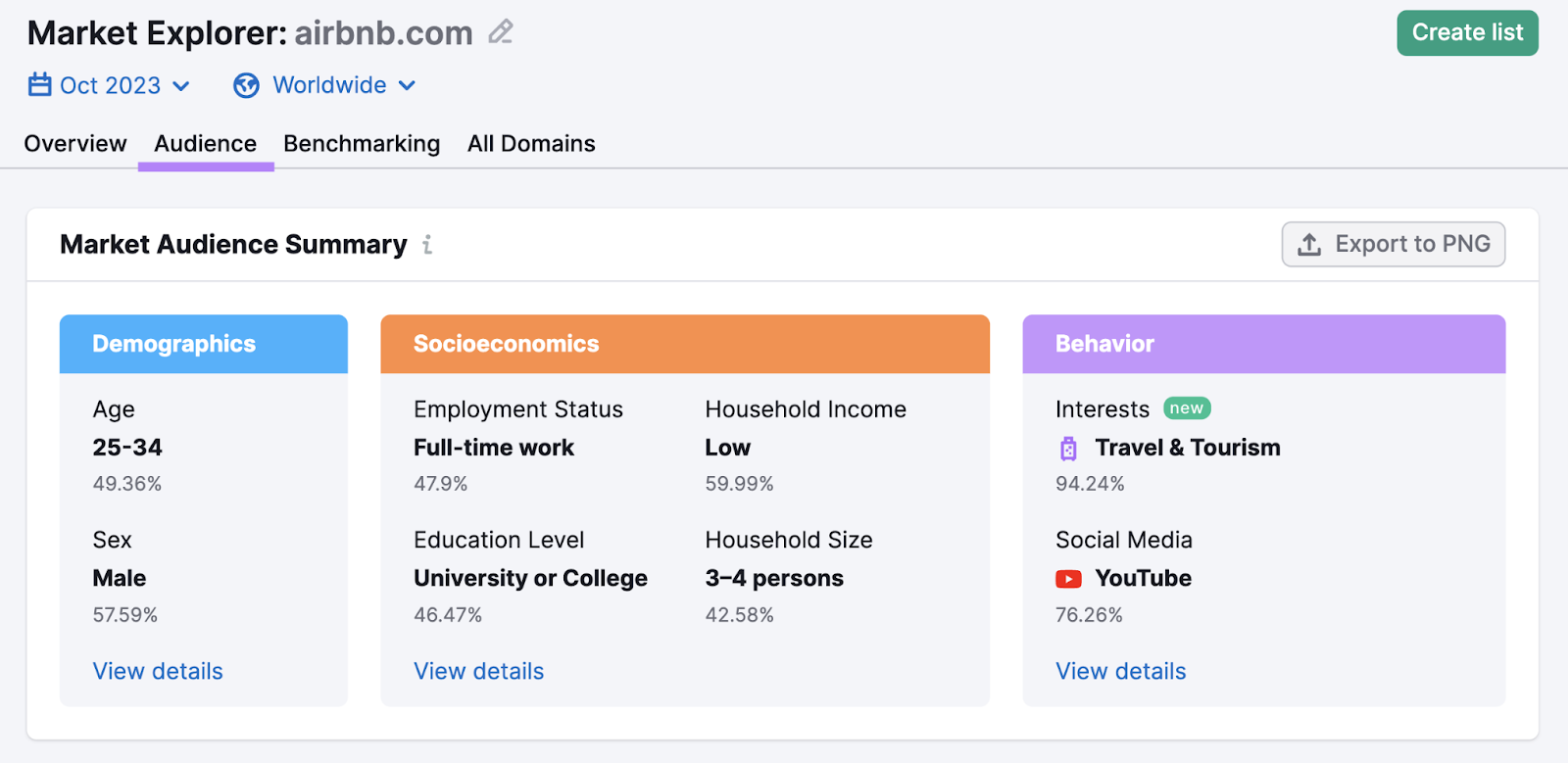Click the Behavior card header

[1264, 344]
